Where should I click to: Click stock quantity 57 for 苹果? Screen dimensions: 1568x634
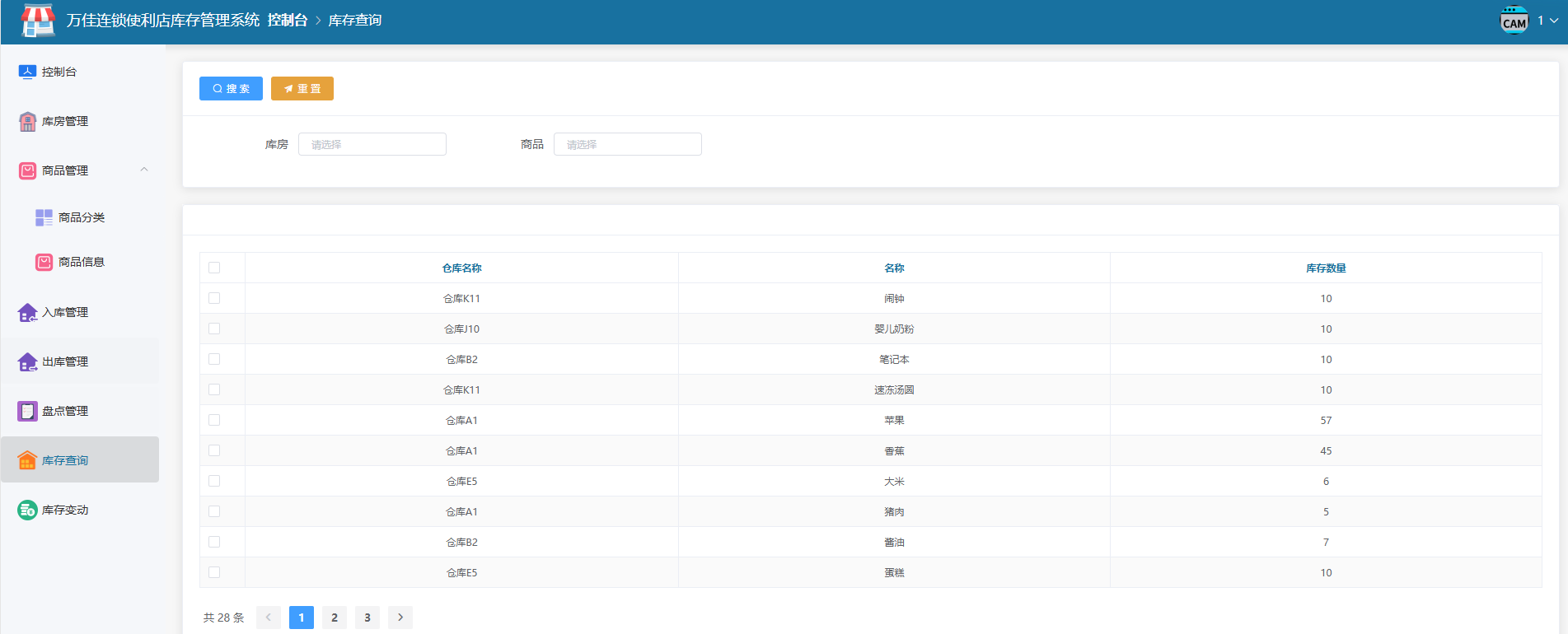point(1326,420)
